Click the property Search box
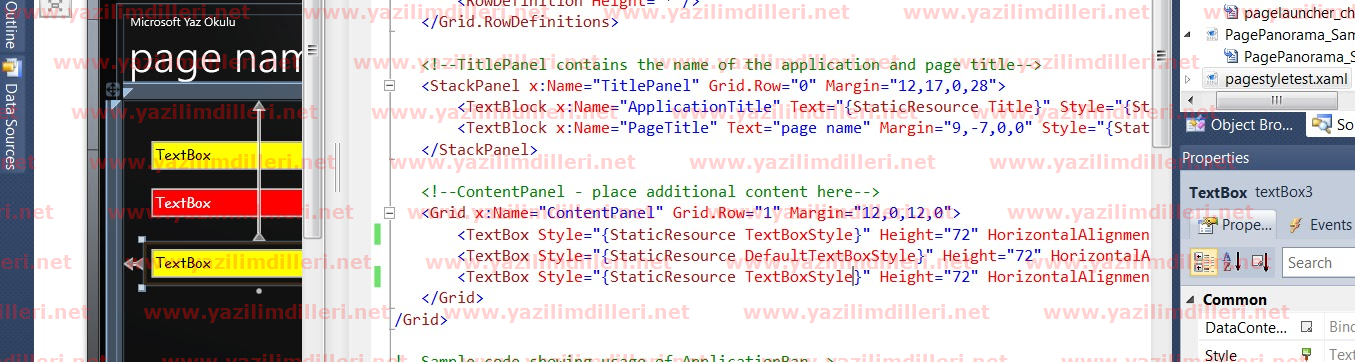 (x=1319, y=263)
